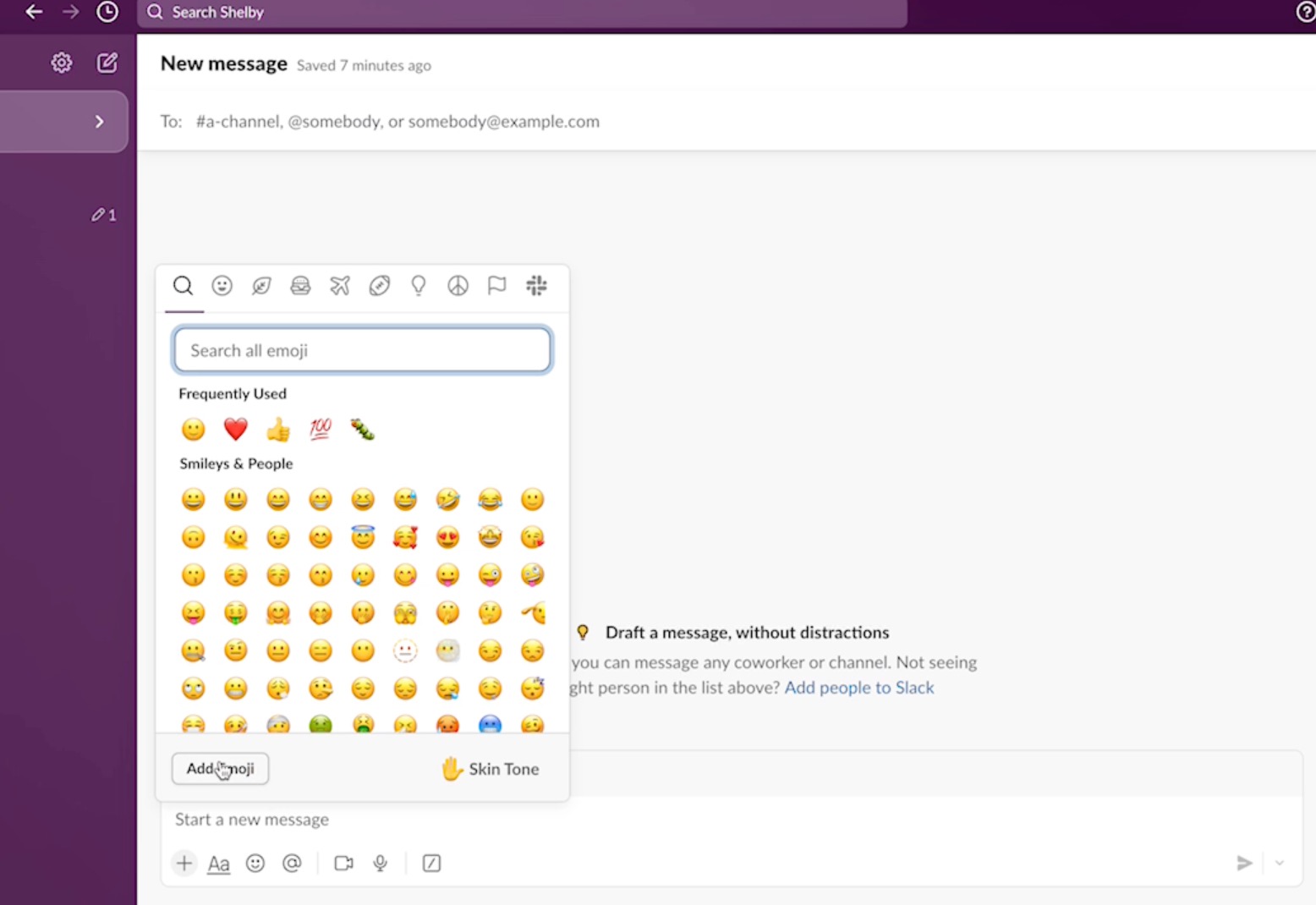
Task: Select the Animals & Nature leaf category
Action: click(261, 286)
